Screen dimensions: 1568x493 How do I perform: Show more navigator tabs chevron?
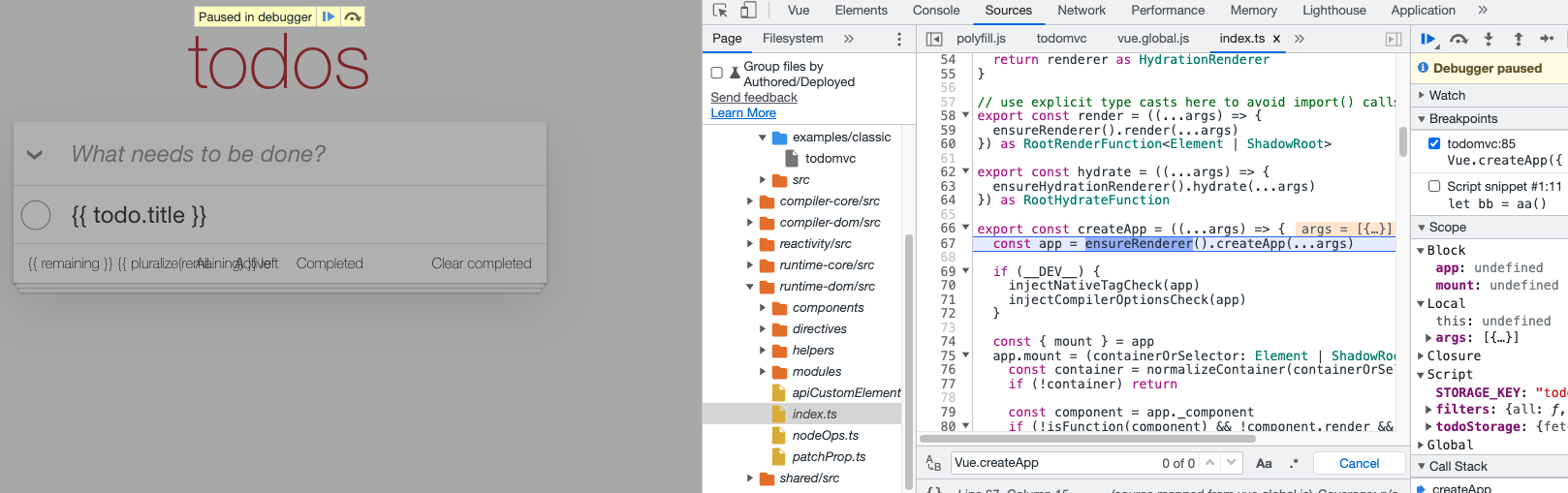[x=849, y=39]
